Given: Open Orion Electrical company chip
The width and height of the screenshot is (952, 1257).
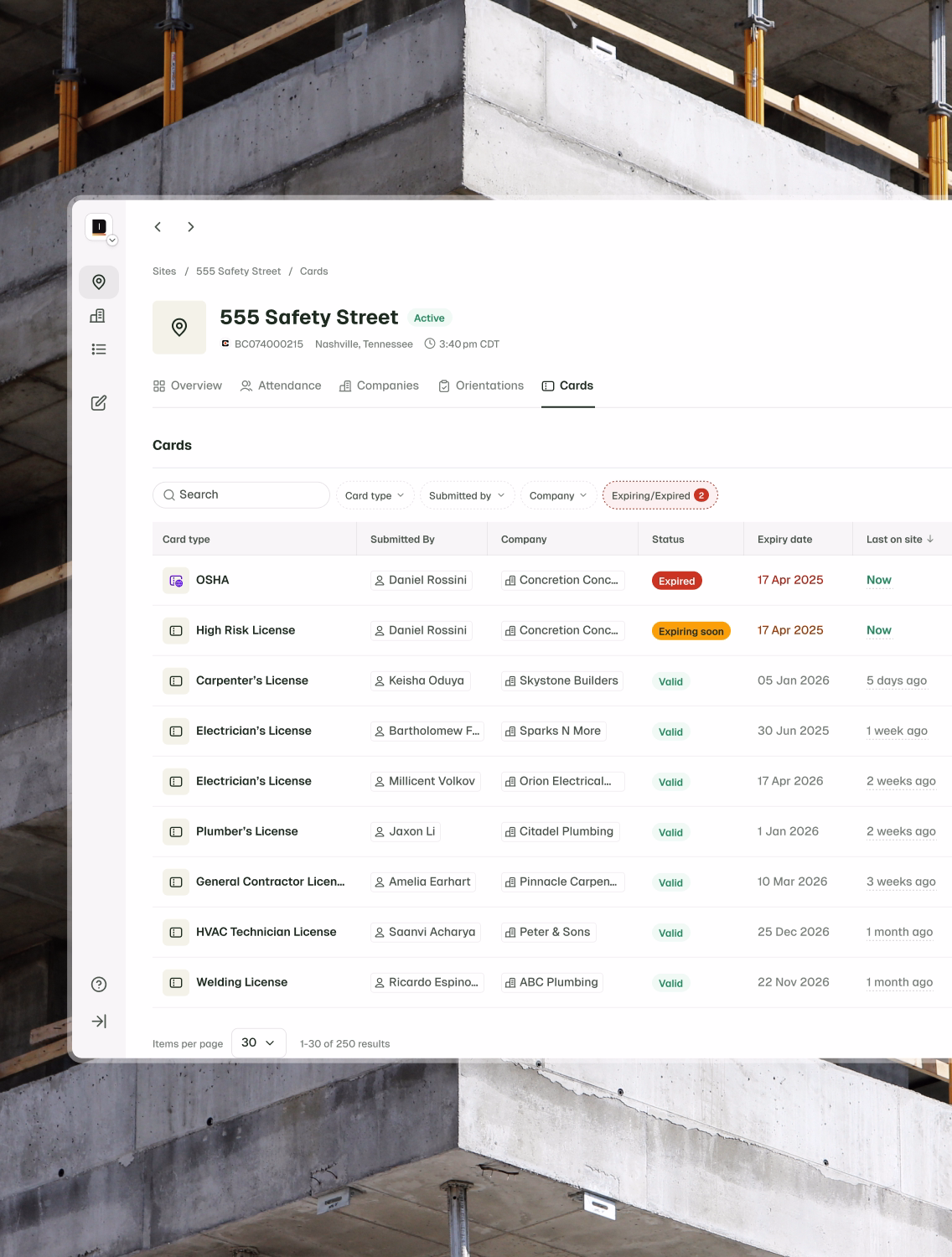Looking at the screenshot, I should [563, 781].
